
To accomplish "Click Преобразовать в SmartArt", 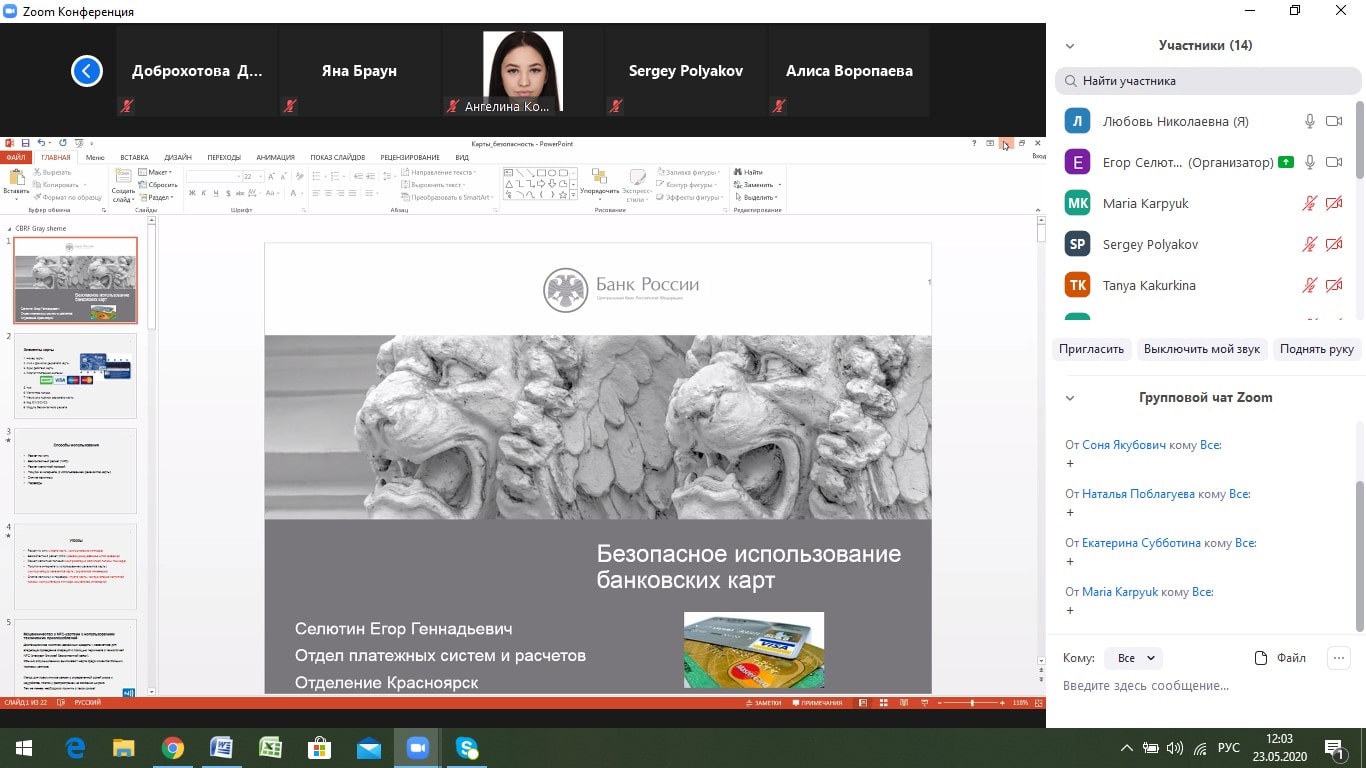I will (x=447, y=197).
